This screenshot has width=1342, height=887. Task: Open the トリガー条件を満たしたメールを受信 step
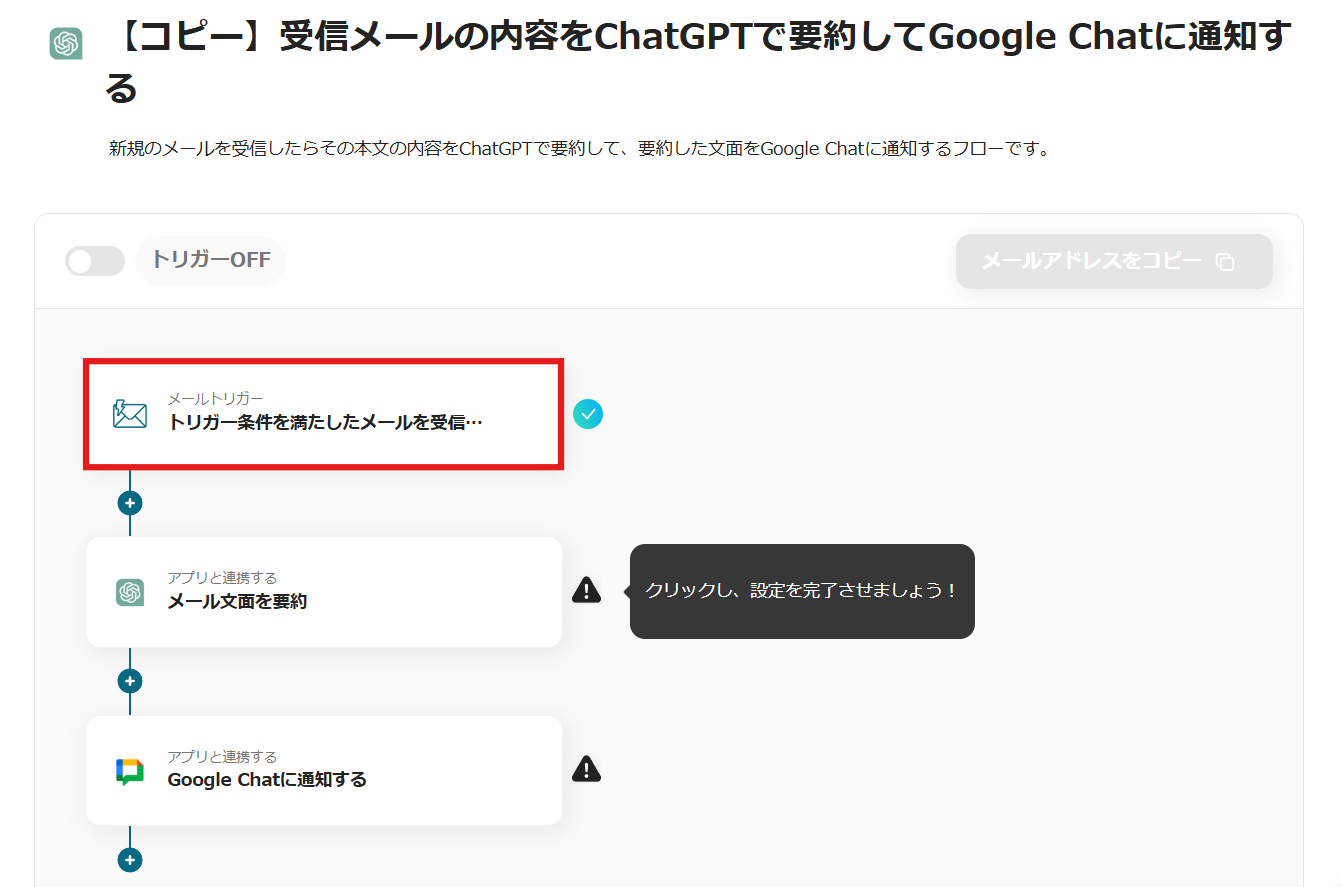point(324,414)
